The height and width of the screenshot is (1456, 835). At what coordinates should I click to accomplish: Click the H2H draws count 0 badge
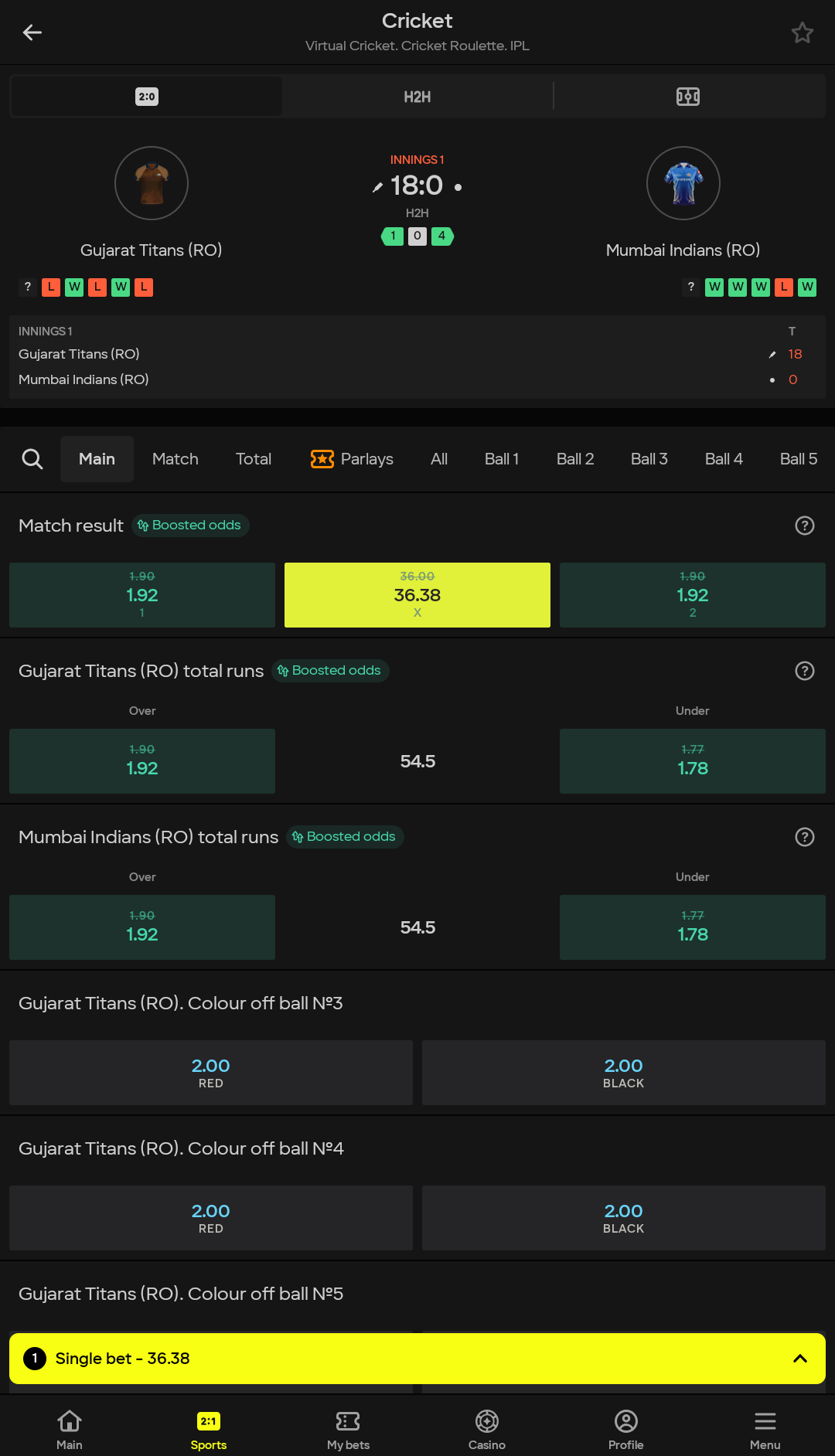pyautogui.click(x=417, y=236)
